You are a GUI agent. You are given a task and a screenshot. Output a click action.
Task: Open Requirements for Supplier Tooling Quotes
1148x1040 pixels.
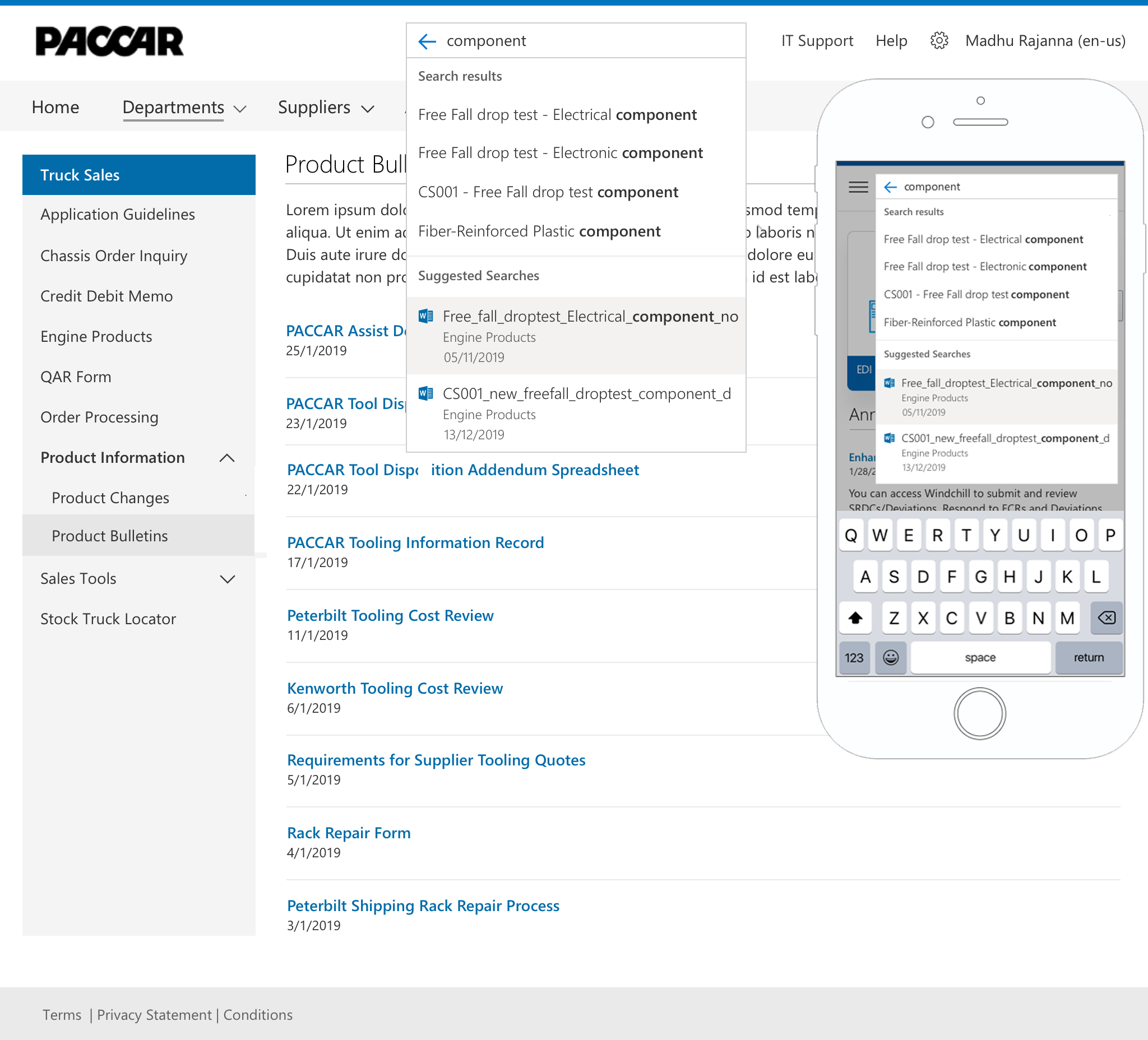436,760
